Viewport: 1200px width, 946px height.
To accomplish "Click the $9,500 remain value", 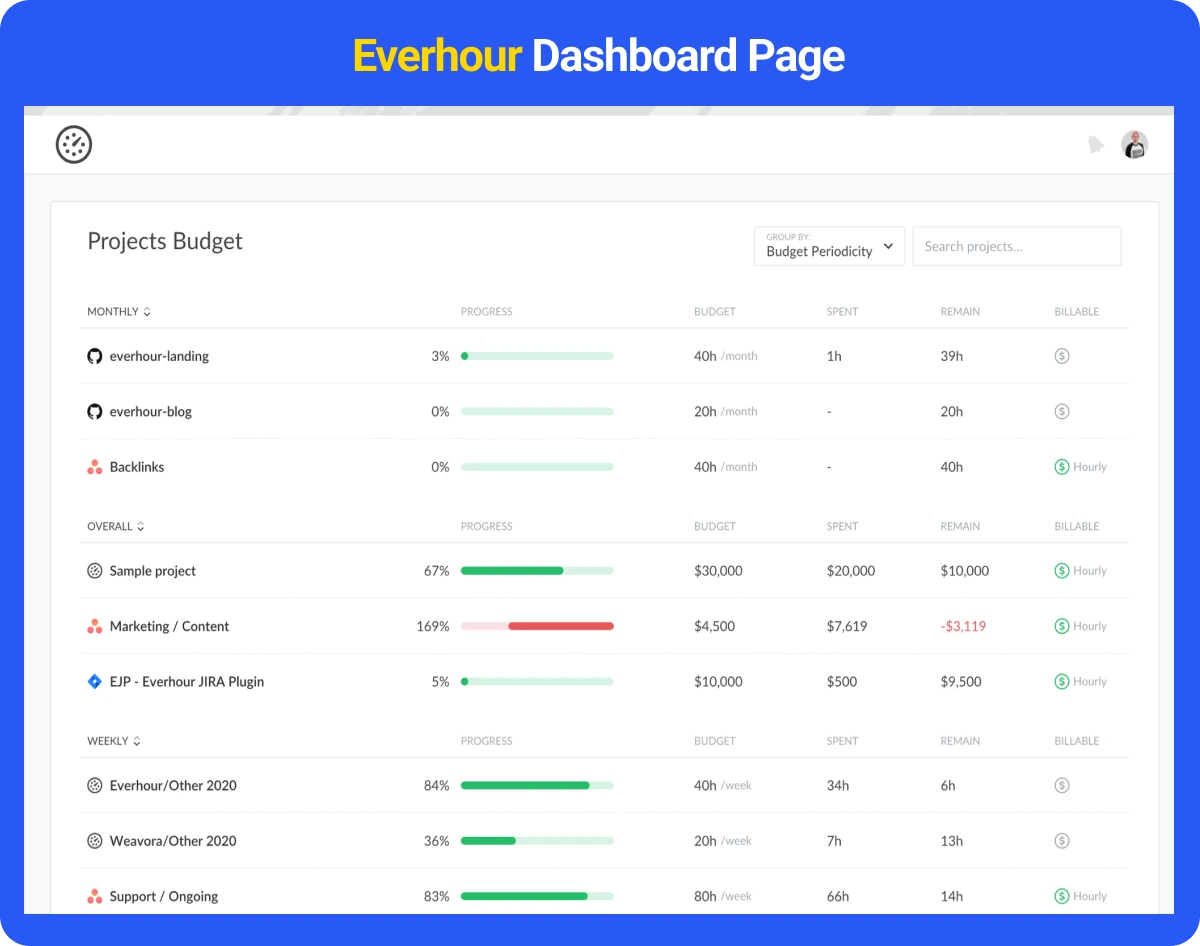I will pos(961,682).
